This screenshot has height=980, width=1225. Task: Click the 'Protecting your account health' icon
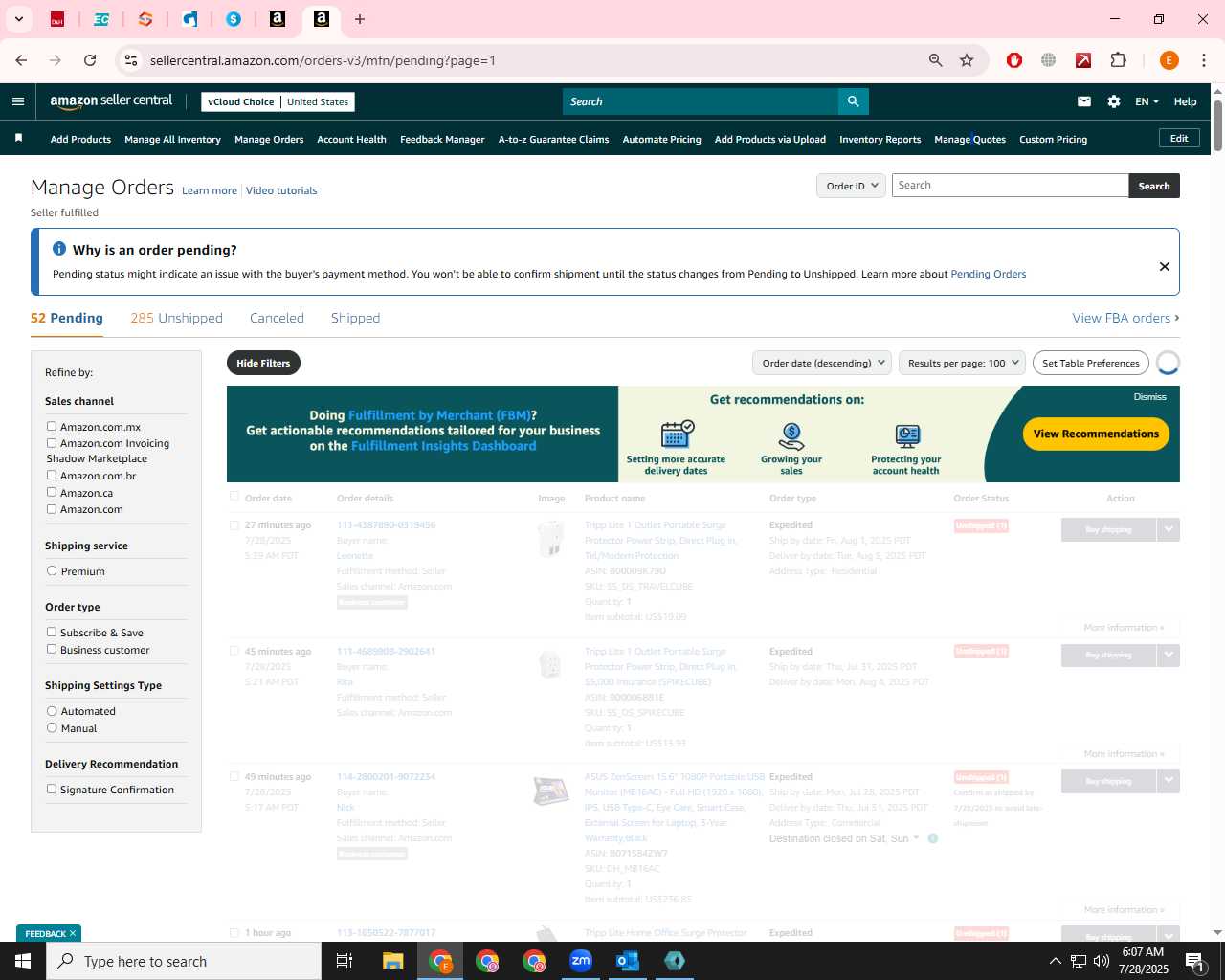[x=906, y=436]
